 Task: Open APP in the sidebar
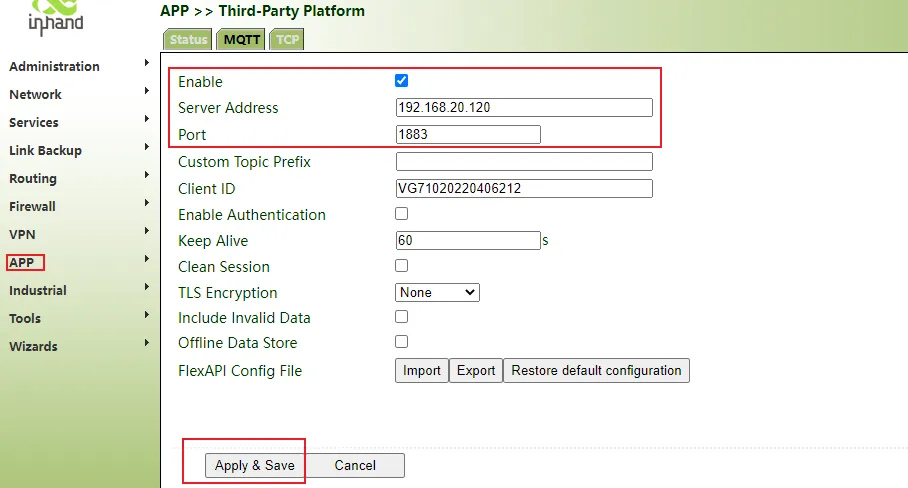(x=22, y=262)
